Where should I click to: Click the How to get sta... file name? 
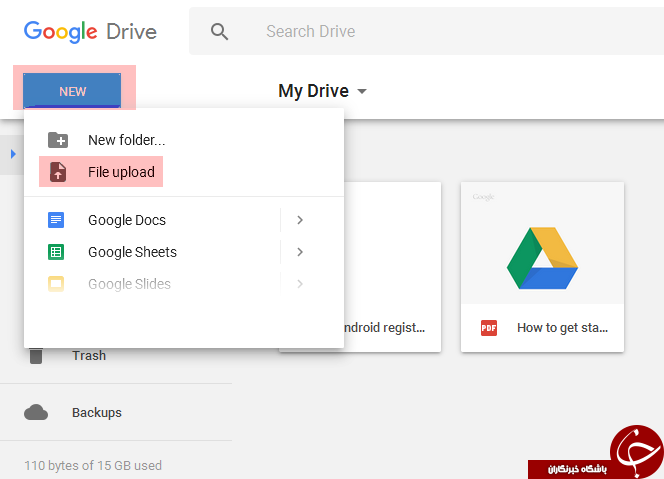pos(562,327)
